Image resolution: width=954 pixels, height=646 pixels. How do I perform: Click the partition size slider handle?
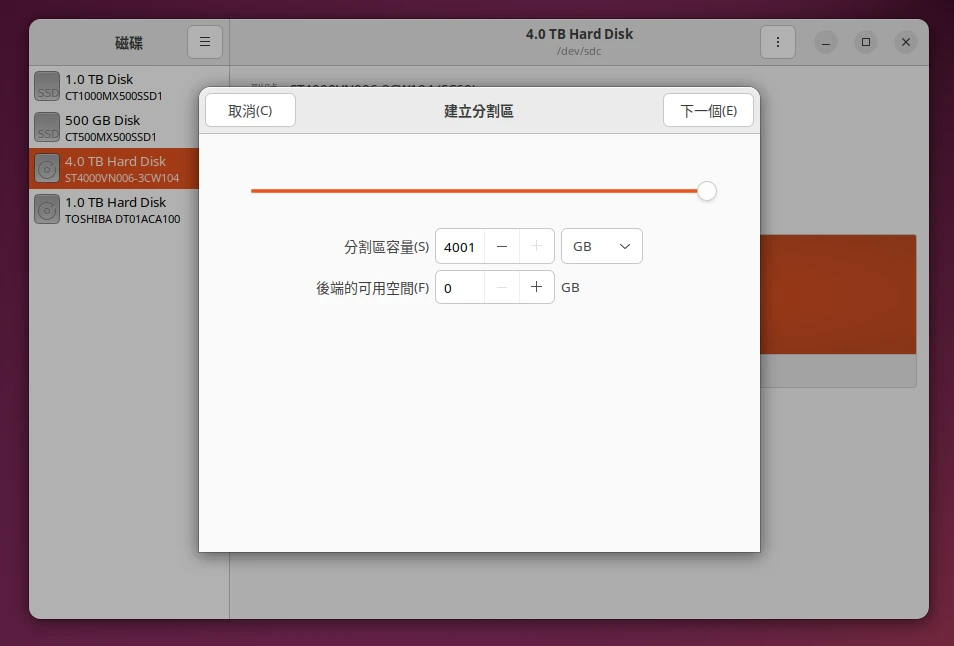pyautogui.click(x=707, y=191)
